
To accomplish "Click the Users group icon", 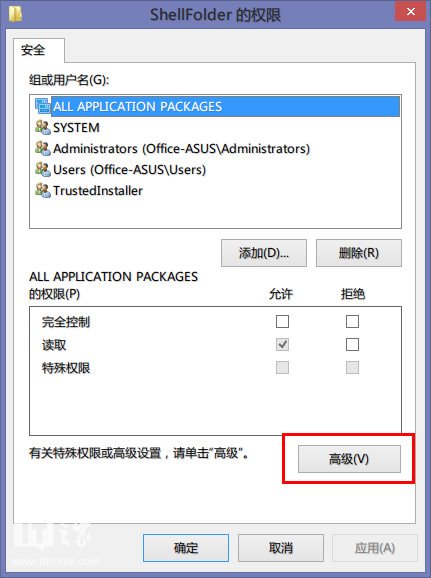I will [x=43, y=169].
